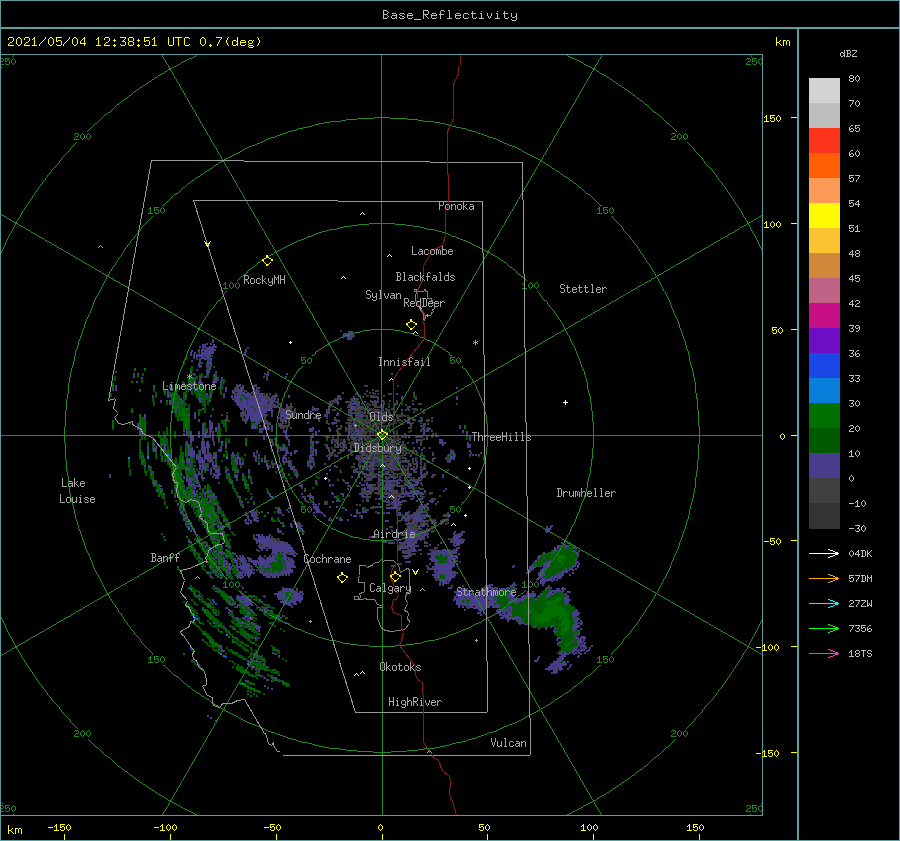Select the yellow diamond marker above Calgary label
Image resolution: width=900 pixels, height=841 pixels.
(395, 576)
